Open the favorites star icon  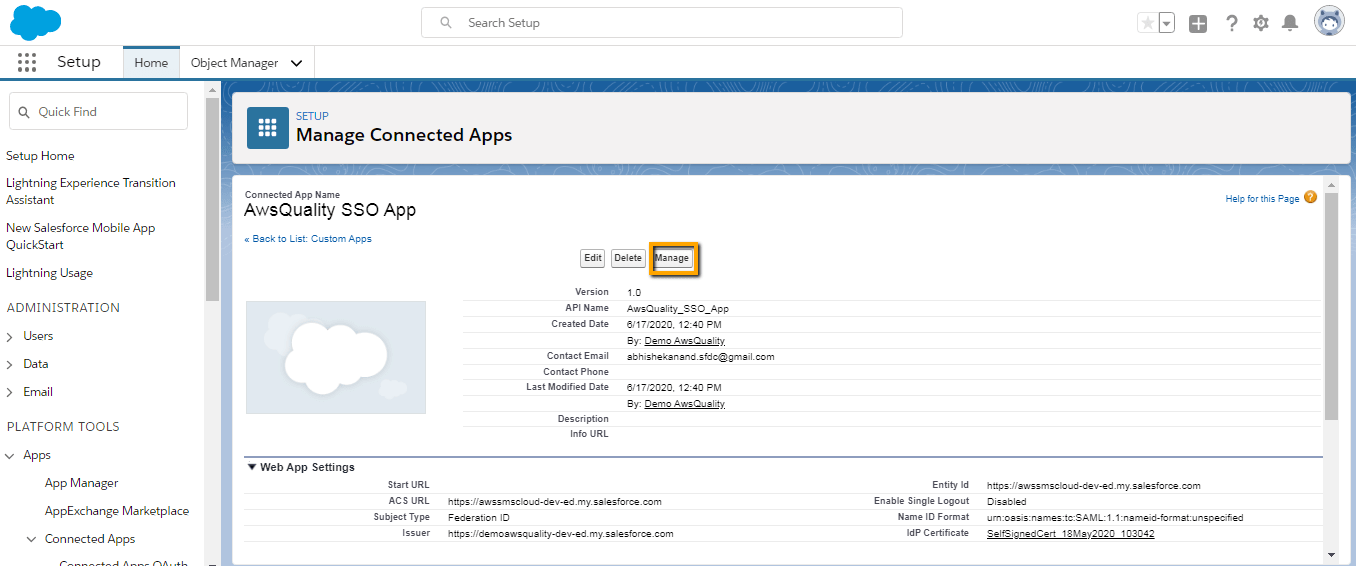click(x=1147, y=23)
